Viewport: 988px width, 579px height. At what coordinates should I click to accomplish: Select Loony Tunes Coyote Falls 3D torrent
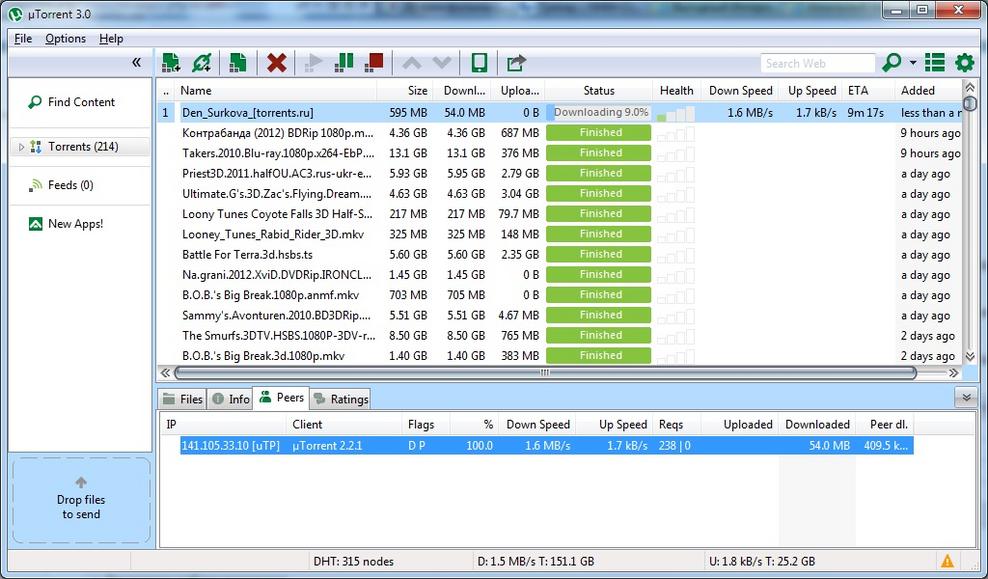(x=560, y=214)
